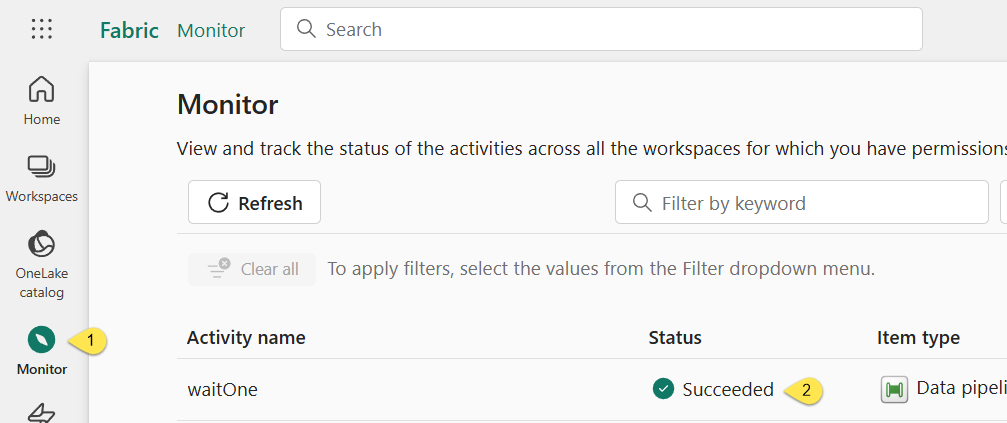
Task: Click the green Succeeded checkmark icon
Action: pyautogui.click(x=663, y=388)
